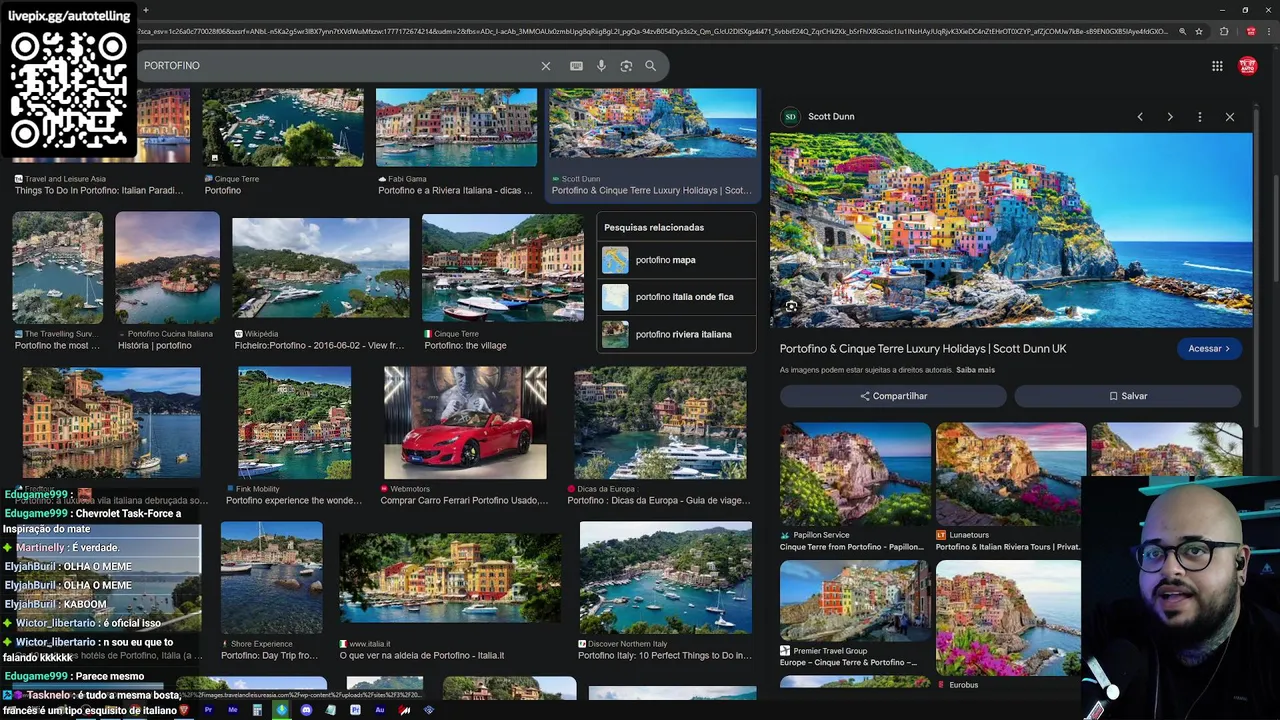Start voice search with the microphone icon

tap(601, 66)
